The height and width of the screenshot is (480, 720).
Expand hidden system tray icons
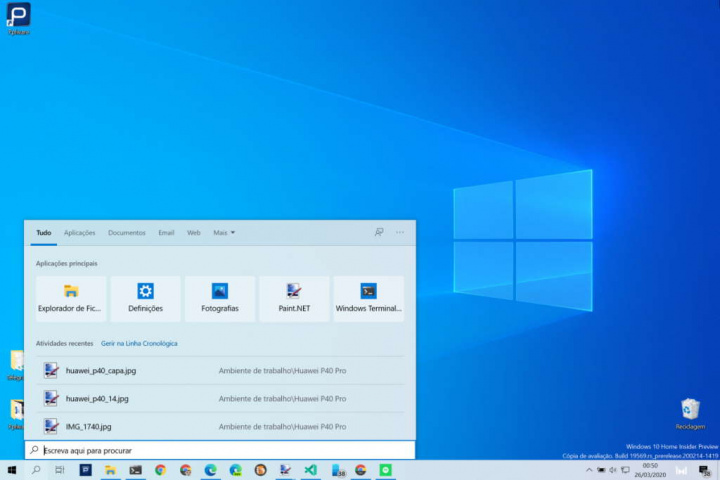(x=588, y=470)
